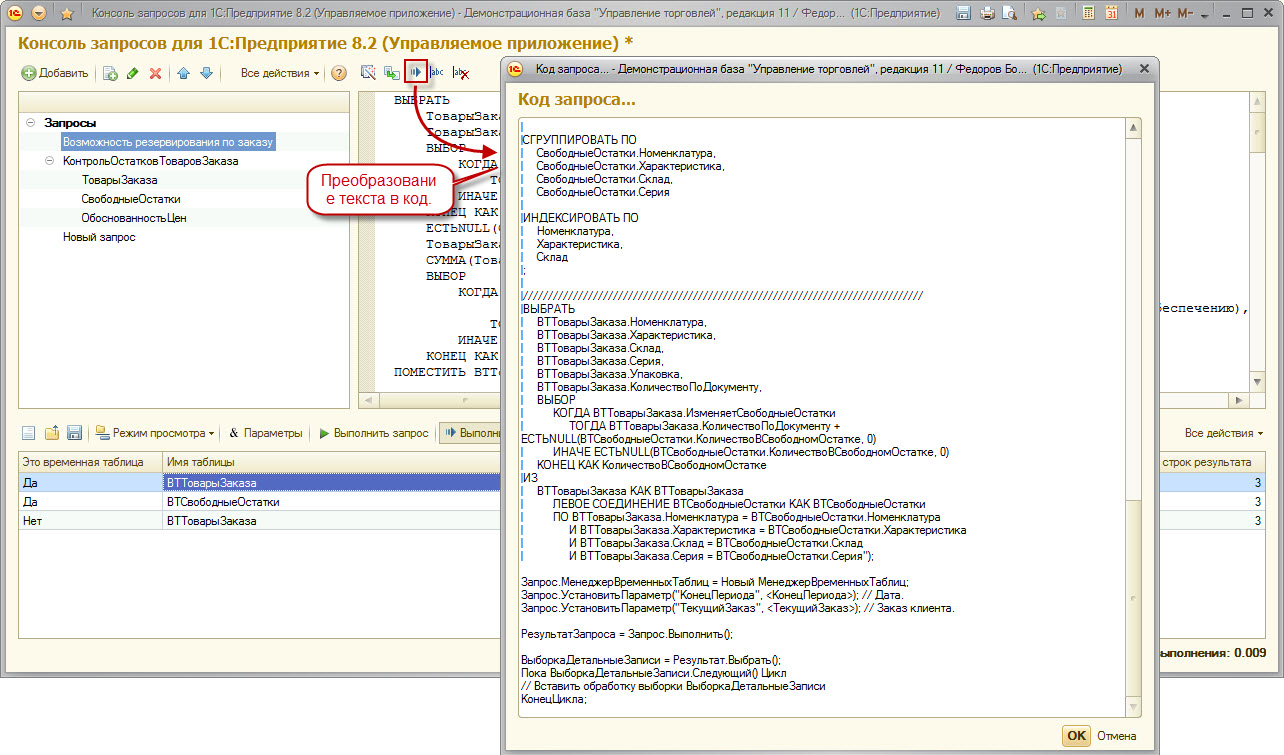The image size is (1284, 755).
Task: Click the printer icon in title bar
Action: (987, 14)
